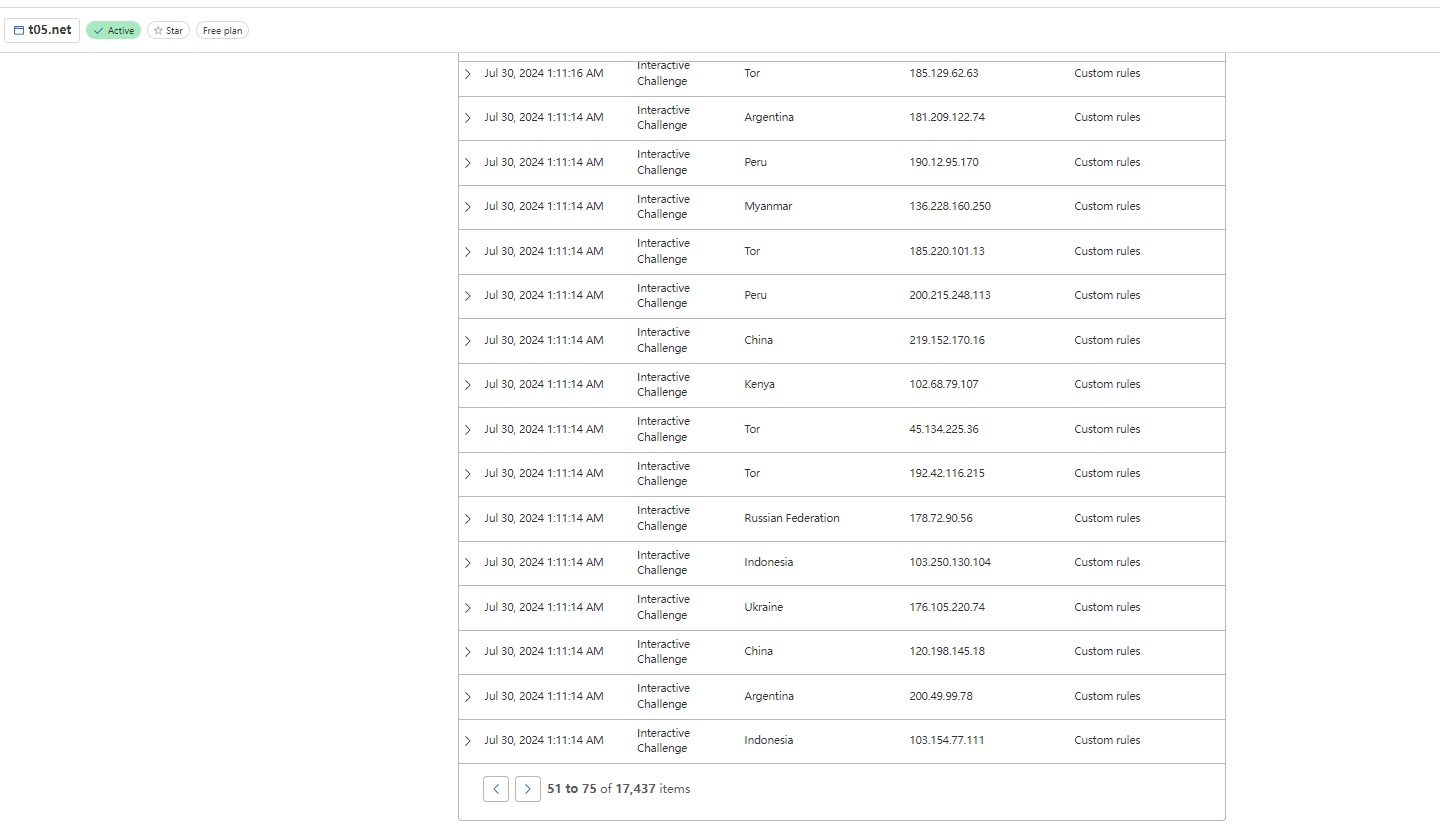Go to the previous page of events

coord(496,789)
